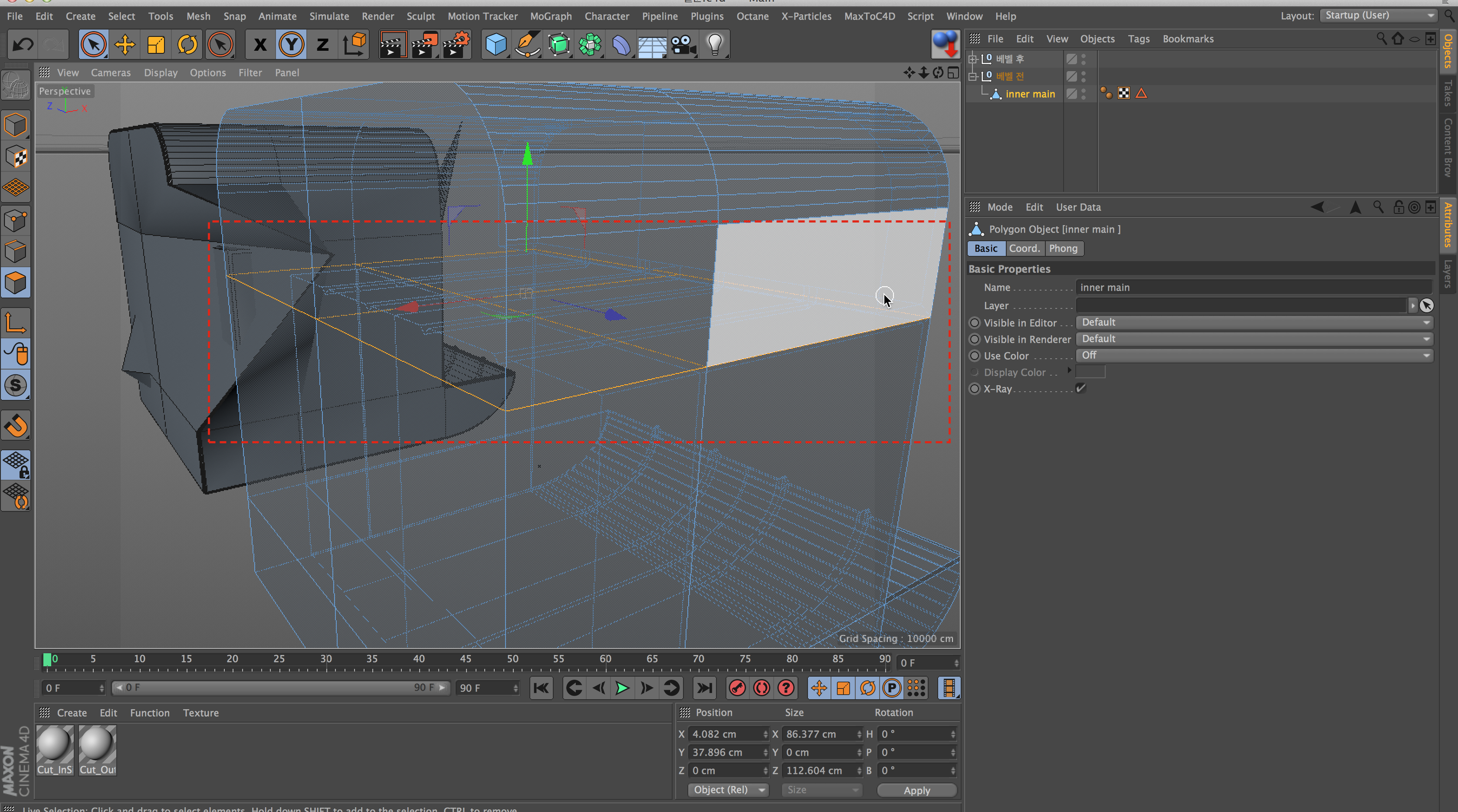
Task: Expand the Display Color disclosure triangle
Action: pos(1069,370)
